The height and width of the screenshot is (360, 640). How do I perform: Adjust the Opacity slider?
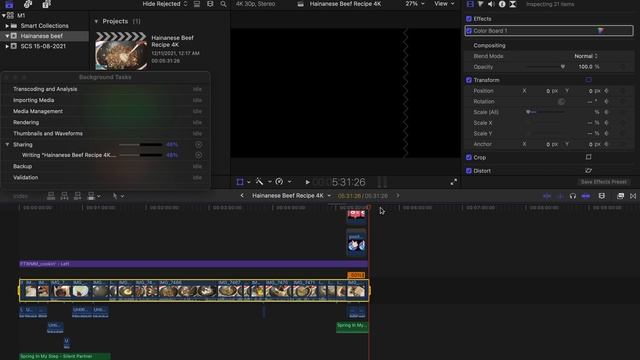546,67
